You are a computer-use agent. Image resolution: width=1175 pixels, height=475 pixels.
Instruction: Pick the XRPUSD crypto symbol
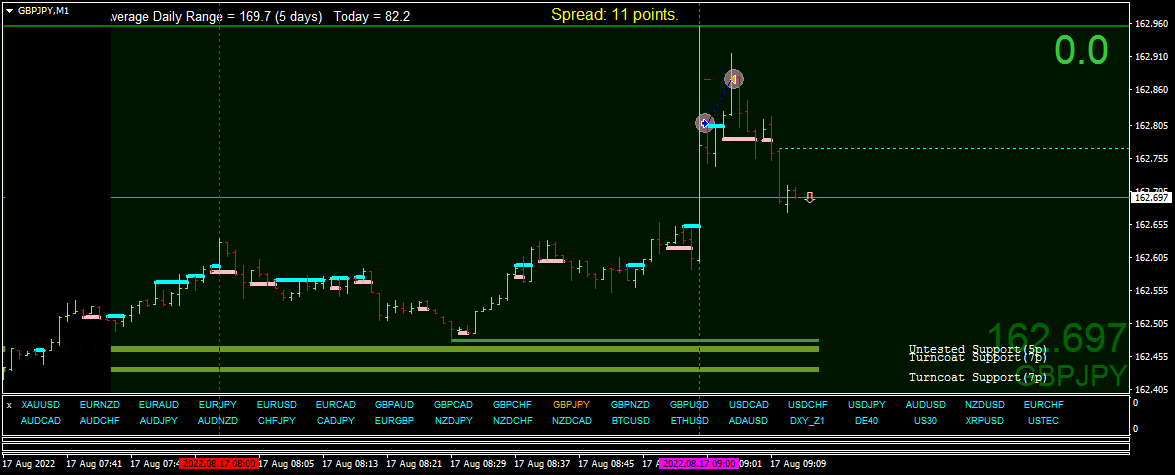[x=985, y=420]
